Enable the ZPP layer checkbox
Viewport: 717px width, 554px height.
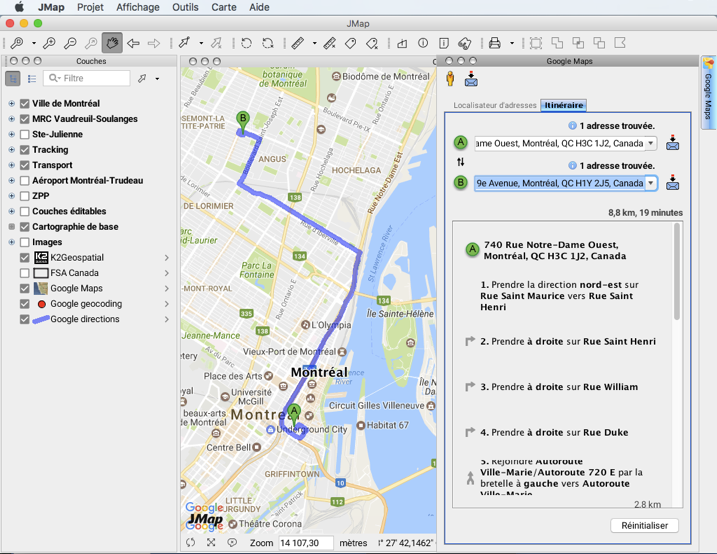pyautogui.click(x=25, y=196)
